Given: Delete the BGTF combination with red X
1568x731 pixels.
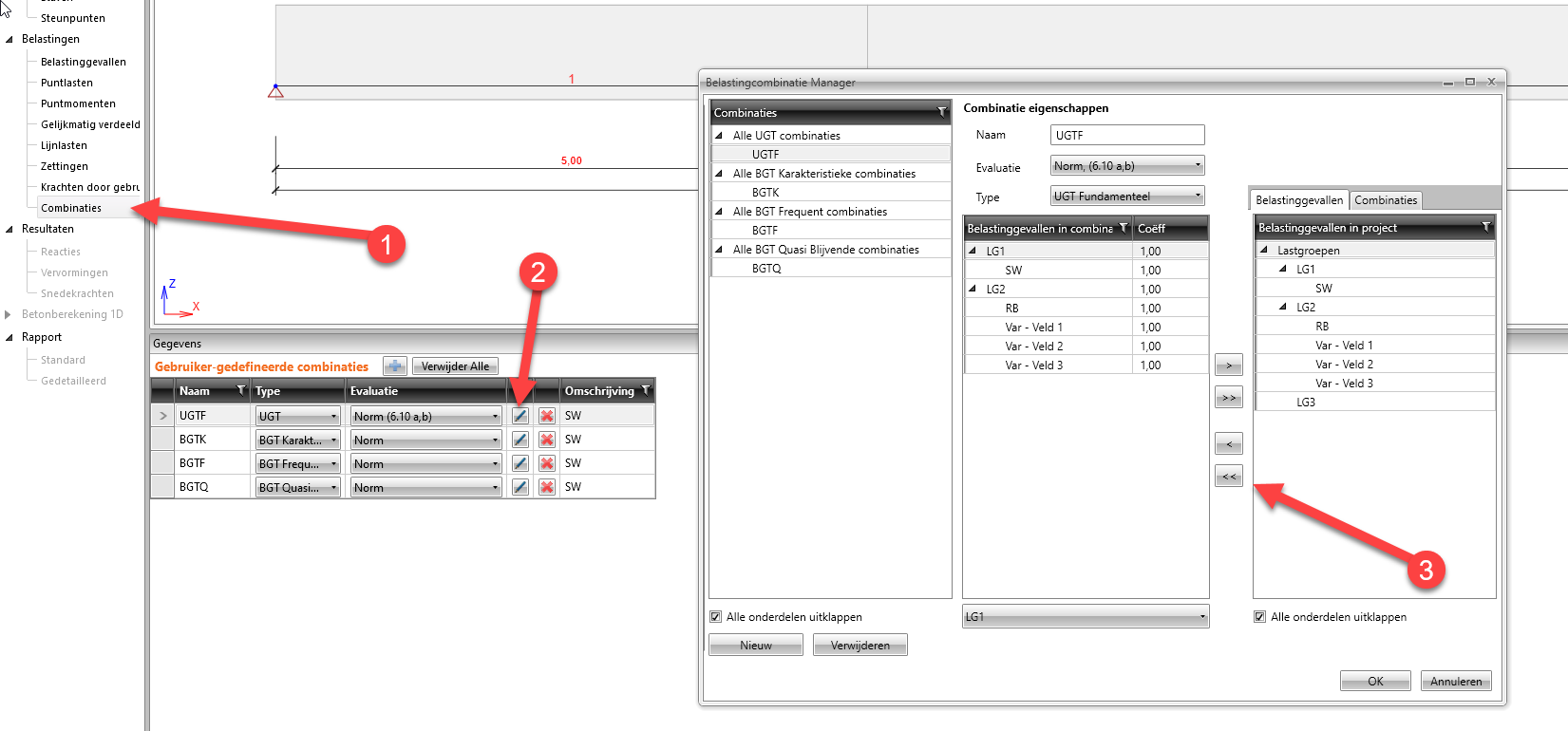Looking at the screenshot, I should (547, 463).
